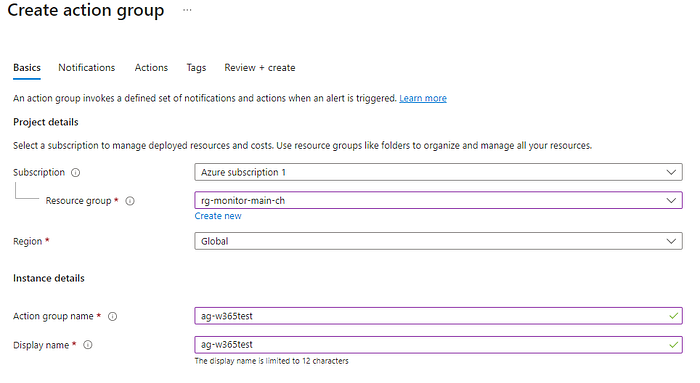Switch to the Actions tab
Viewport: 700px width, 383px height.
(x=151, y=67)
